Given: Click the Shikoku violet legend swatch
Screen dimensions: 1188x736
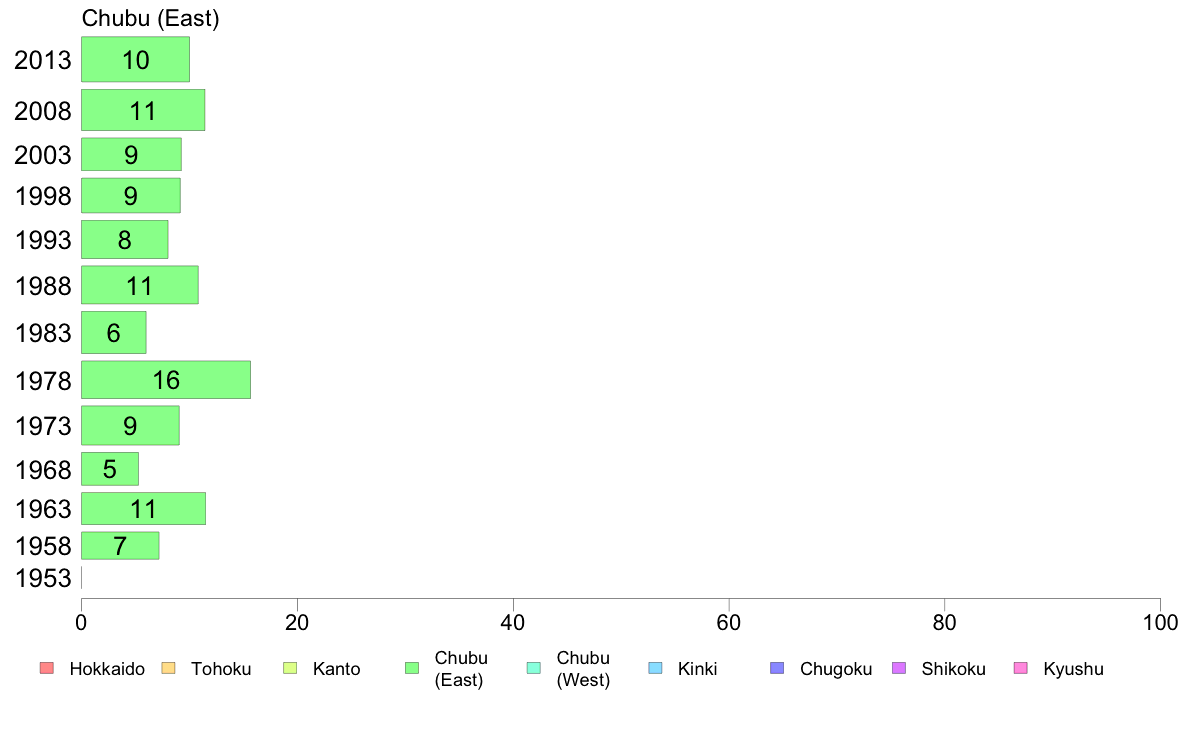Looking at the screenshot, I should click(899, 668).
